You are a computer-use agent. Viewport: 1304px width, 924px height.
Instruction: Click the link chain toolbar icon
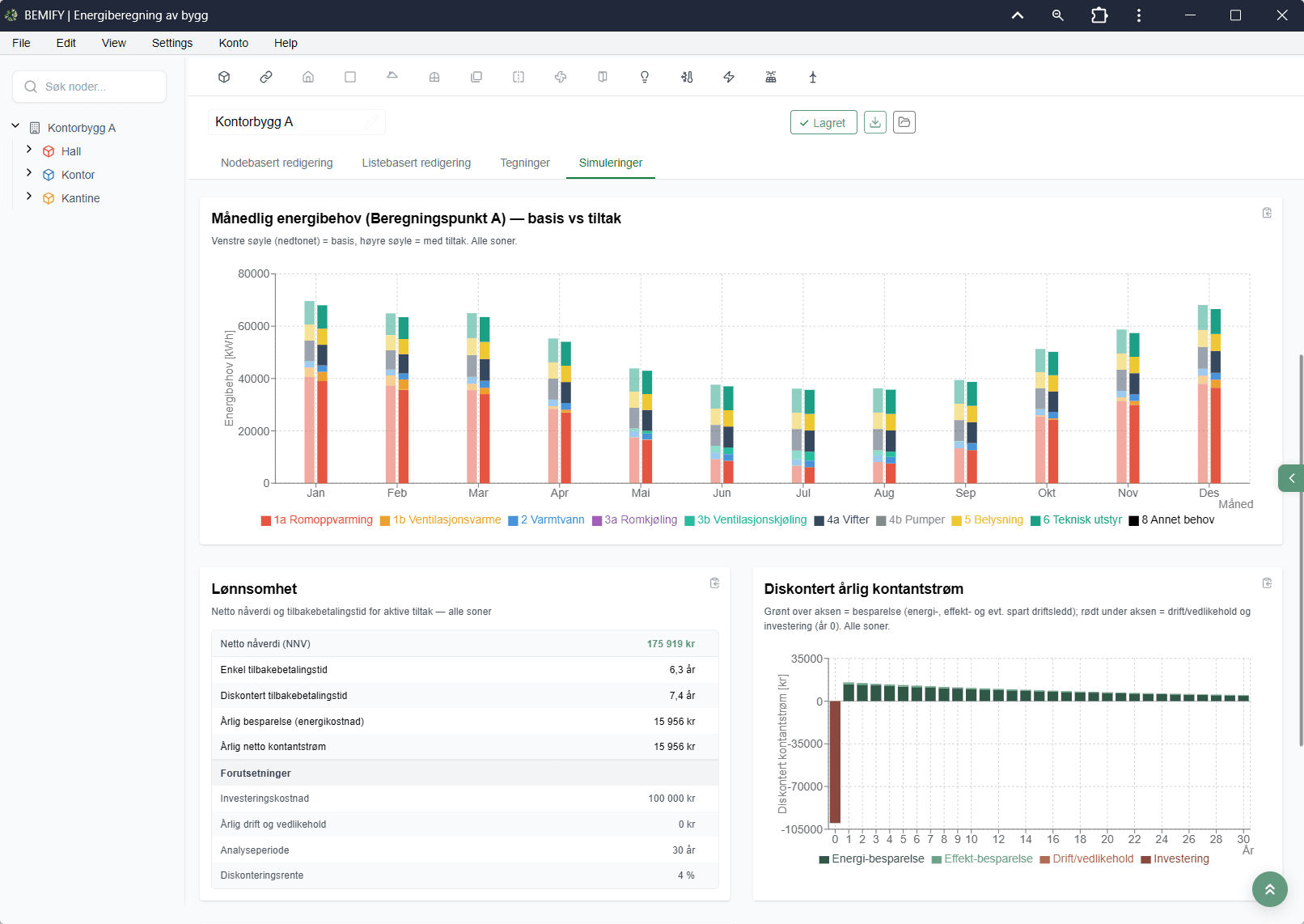tap(266, 77)
